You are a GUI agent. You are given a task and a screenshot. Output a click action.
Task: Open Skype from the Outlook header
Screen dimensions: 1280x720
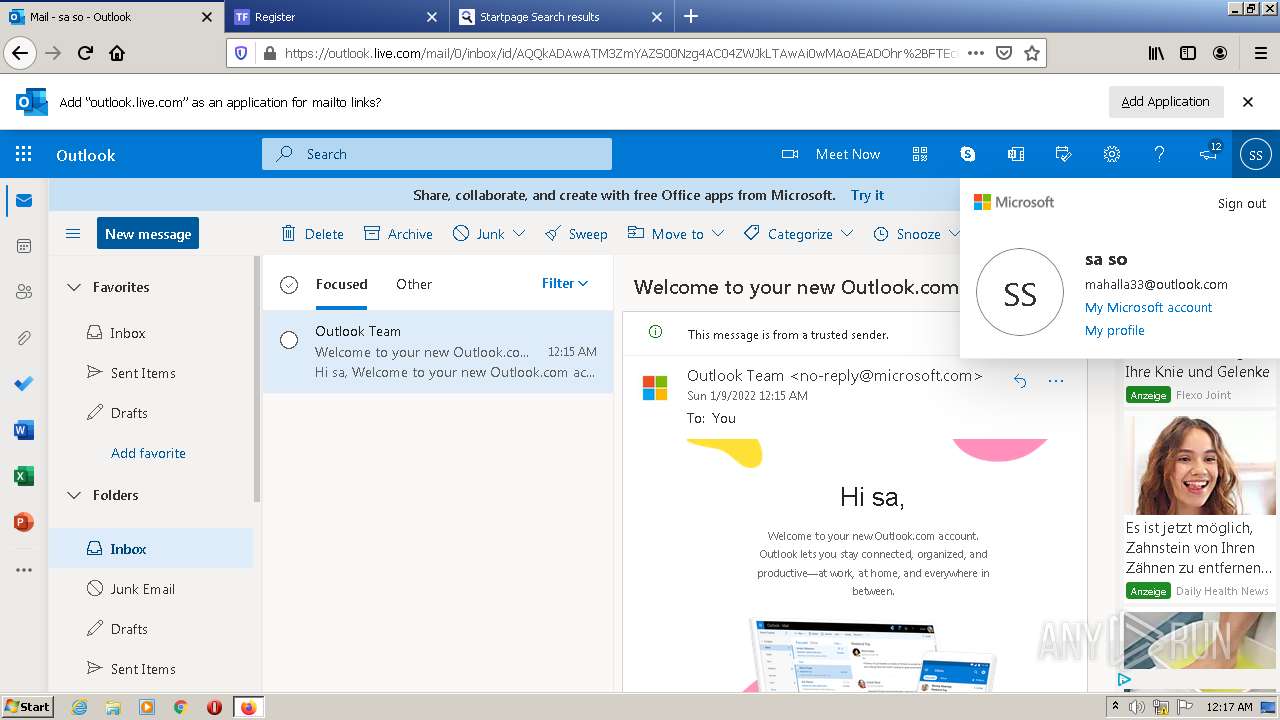(x=968, y=154)
